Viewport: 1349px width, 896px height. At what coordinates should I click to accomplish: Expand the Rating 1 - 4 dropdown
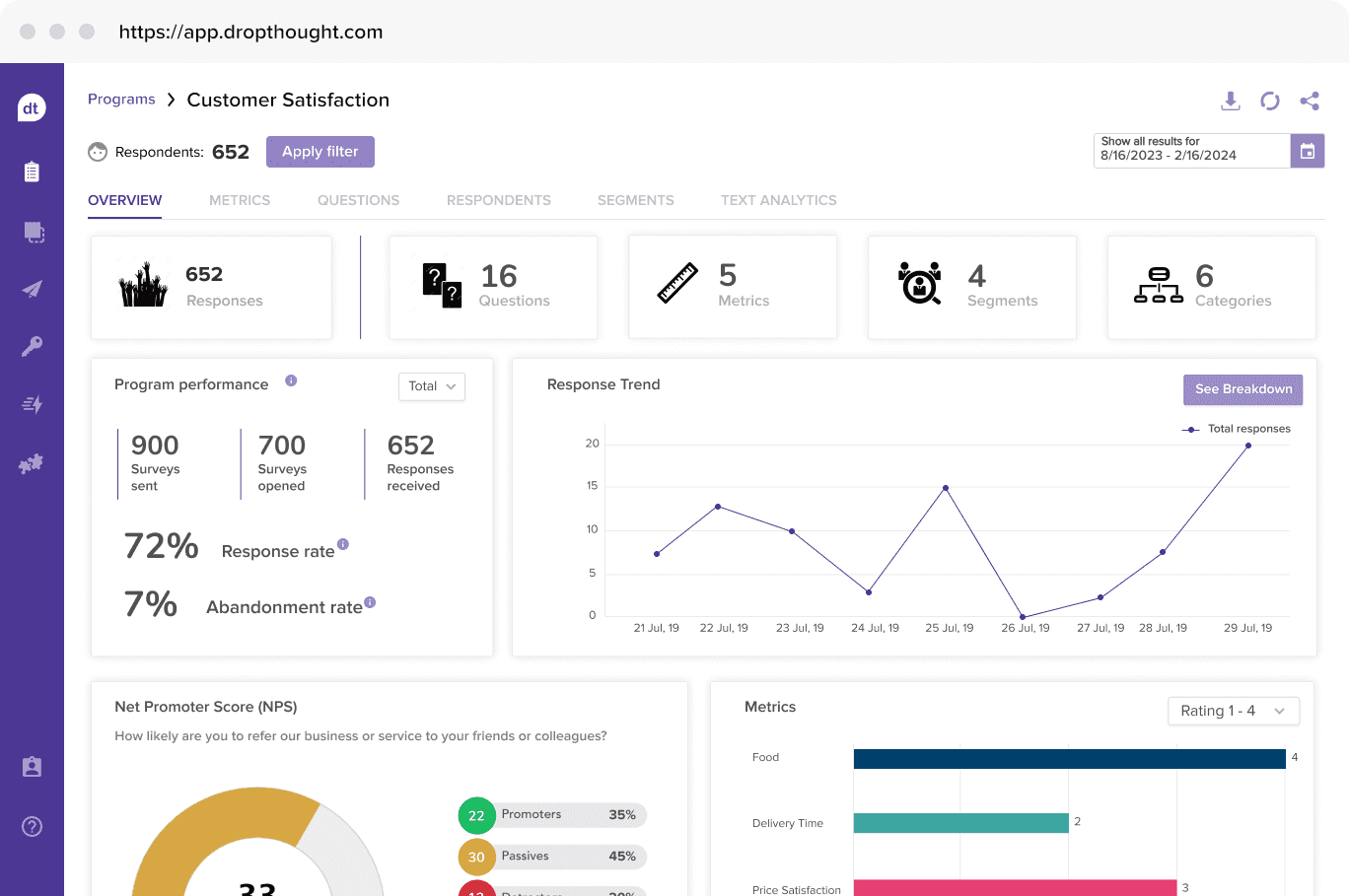click(1234, 711)
